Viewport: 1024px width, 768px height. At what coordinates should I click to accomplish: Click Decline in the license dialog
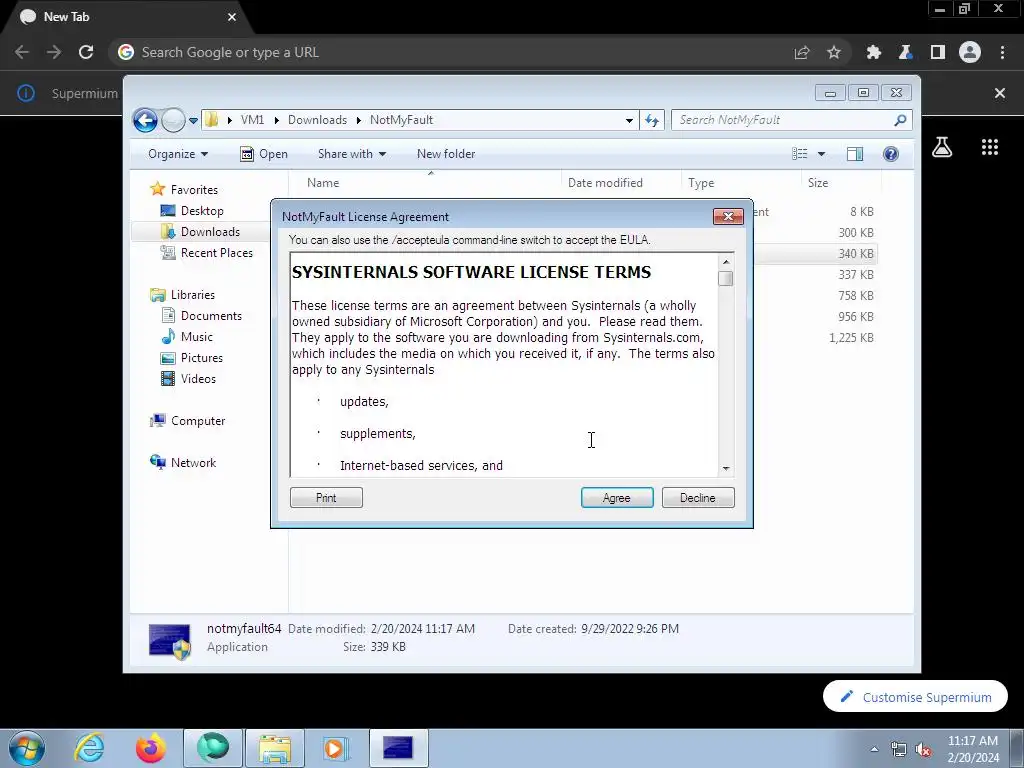697,498
